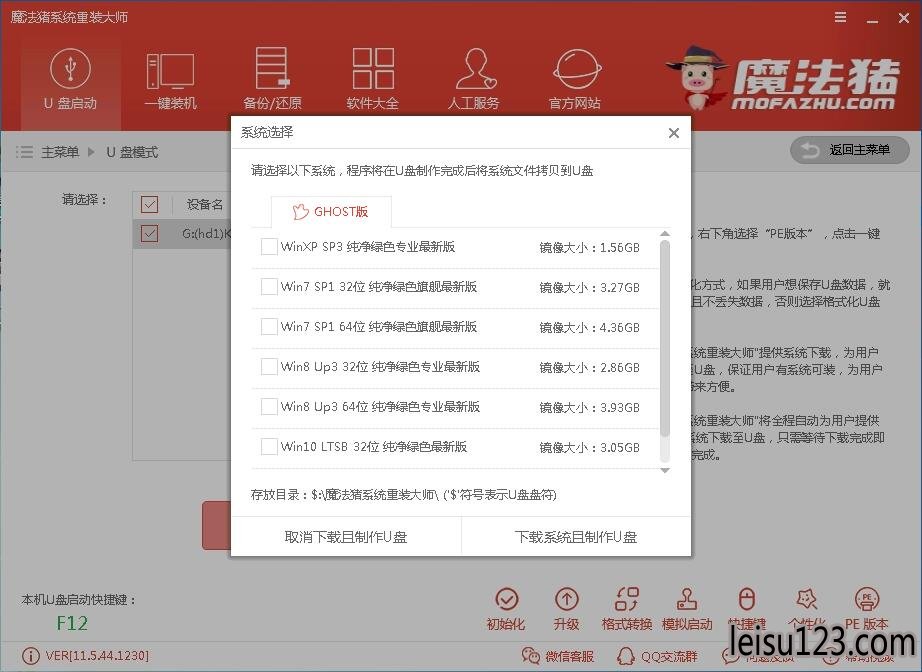922x672 pixels.
Task: Click the list icon before 主菜单
Action: coord(24,152)
